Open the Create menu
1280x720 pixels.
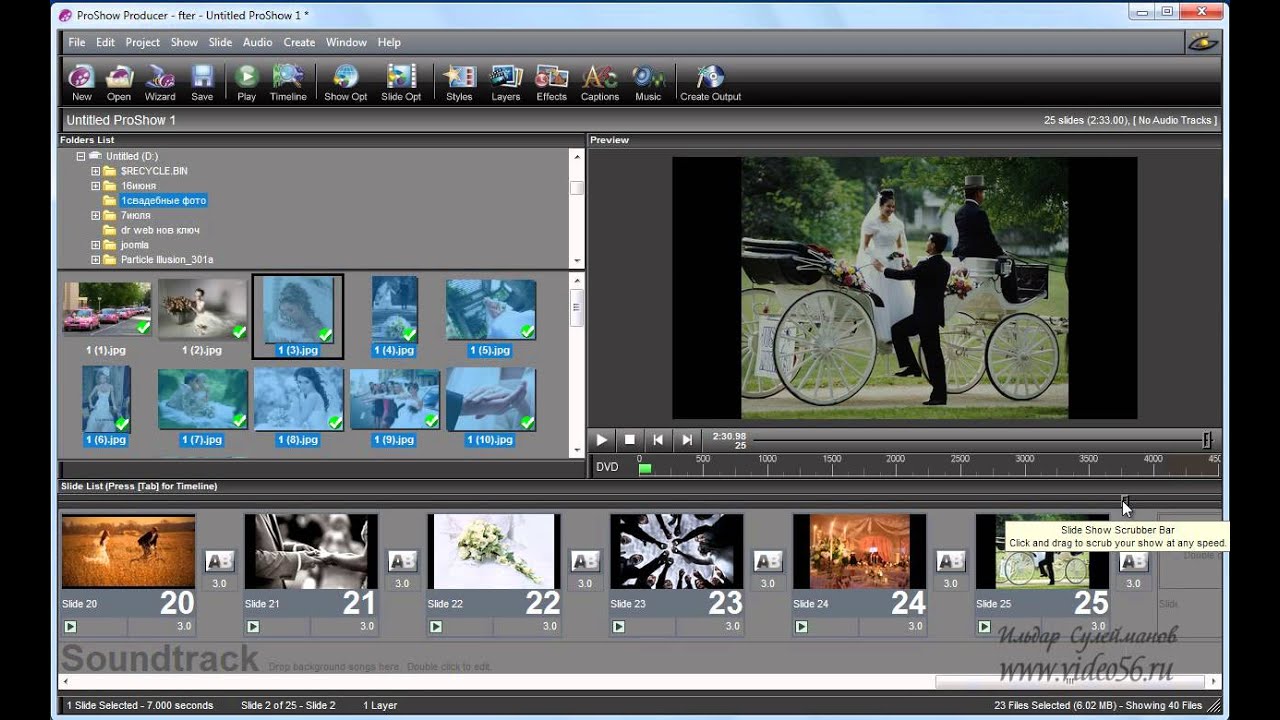click(x=299, y=42)
